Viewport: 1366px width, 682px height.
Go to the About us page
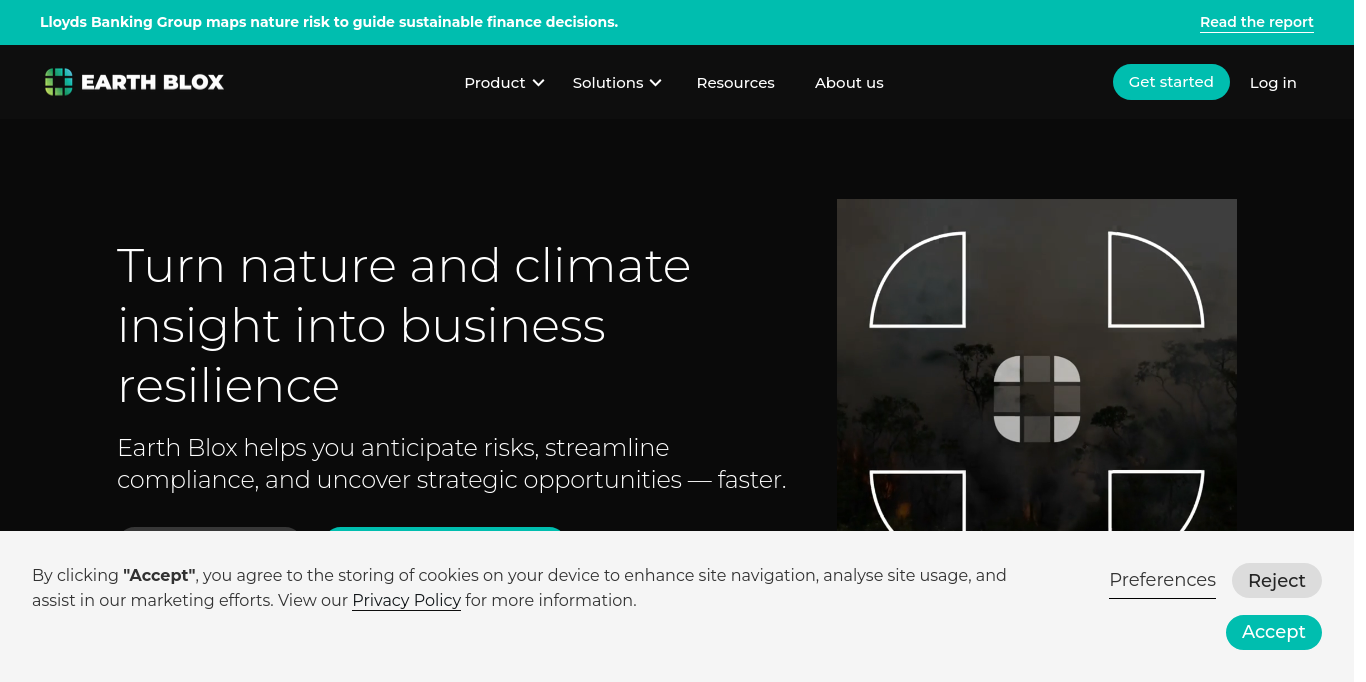[x=849, y=83]
